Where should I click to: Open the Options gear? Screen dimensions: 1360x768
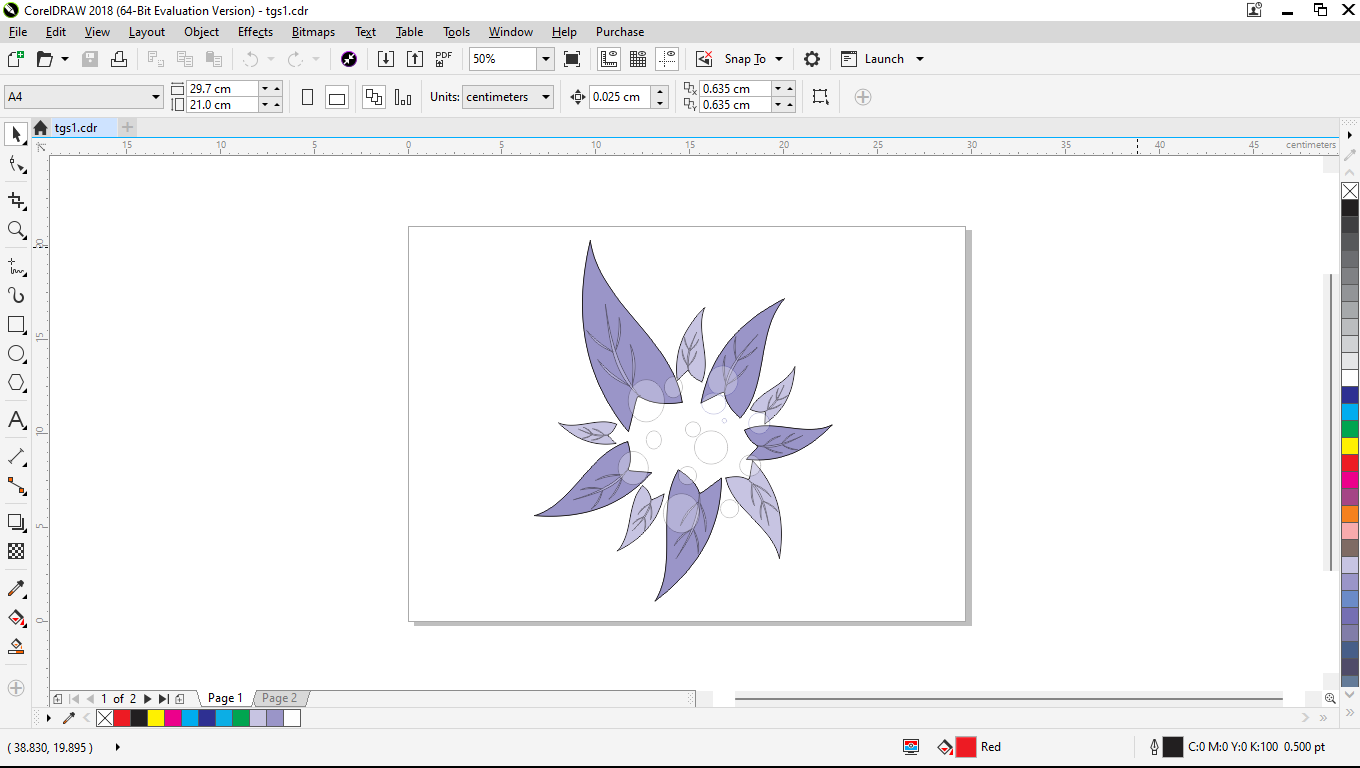click(x=812, y=59)
